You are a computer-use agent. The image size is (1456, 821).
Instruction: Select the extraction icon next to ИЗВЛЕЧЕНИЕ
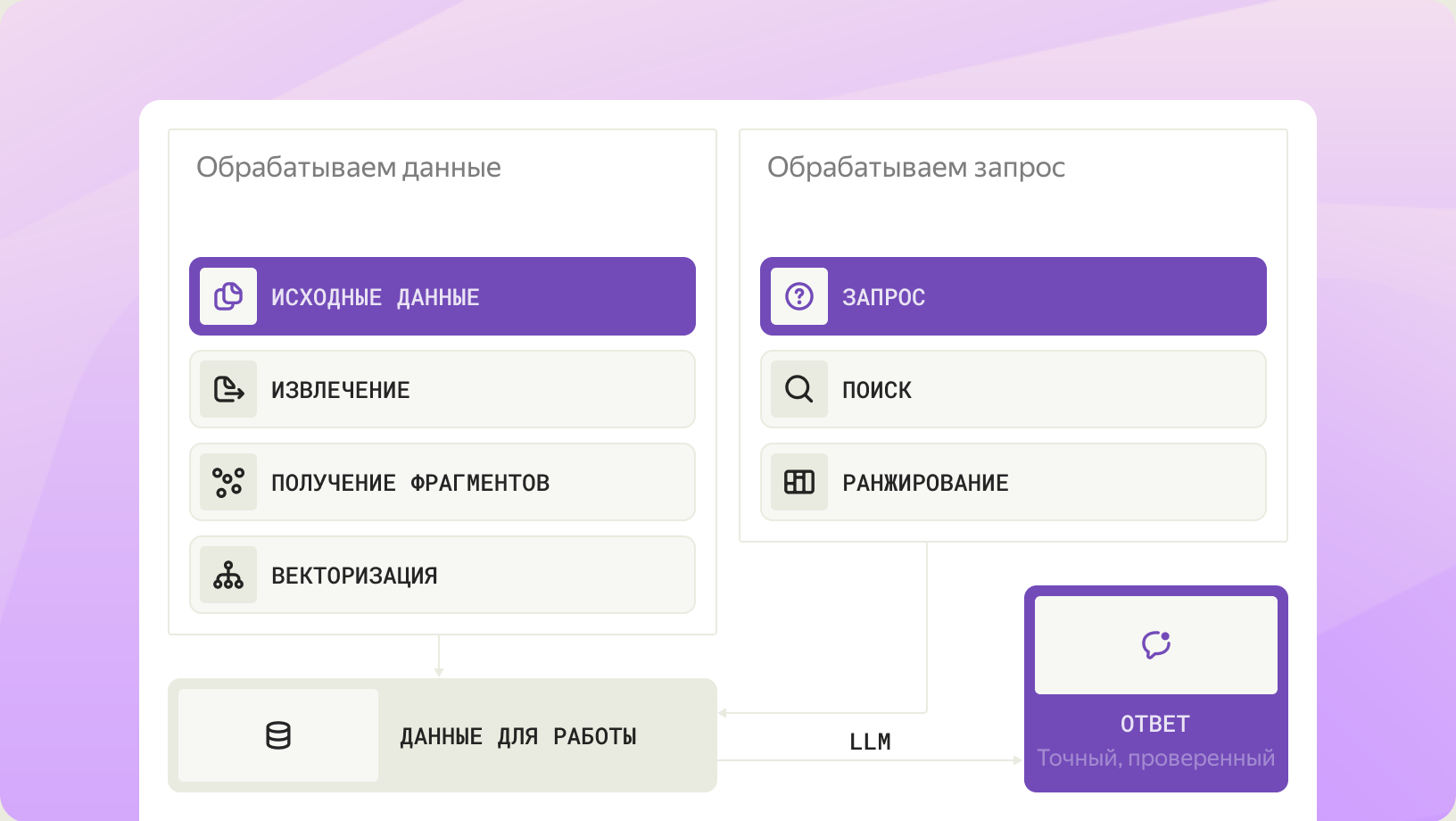tap(228, 389)
